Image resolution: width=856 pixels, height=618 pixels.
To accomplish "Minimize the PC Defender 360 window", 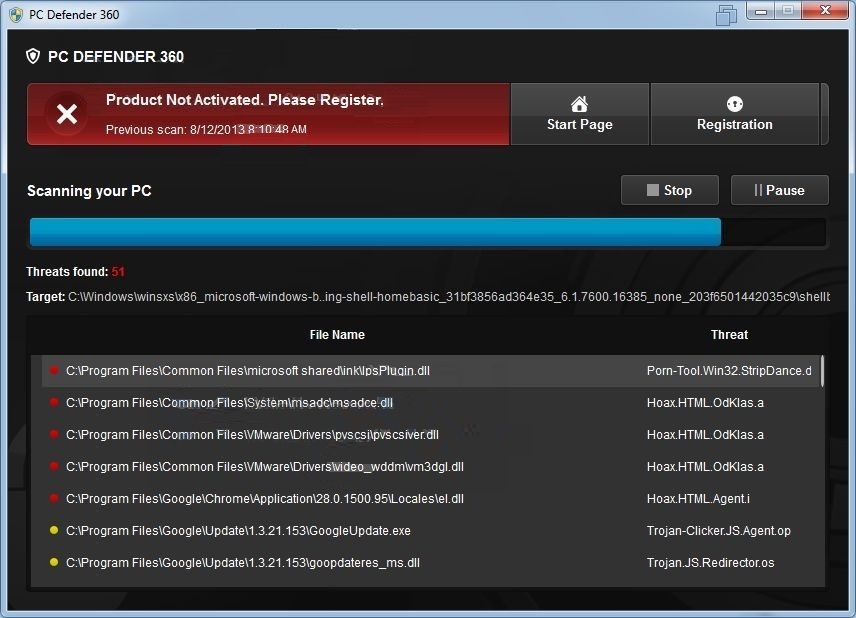I will (761, 11).
